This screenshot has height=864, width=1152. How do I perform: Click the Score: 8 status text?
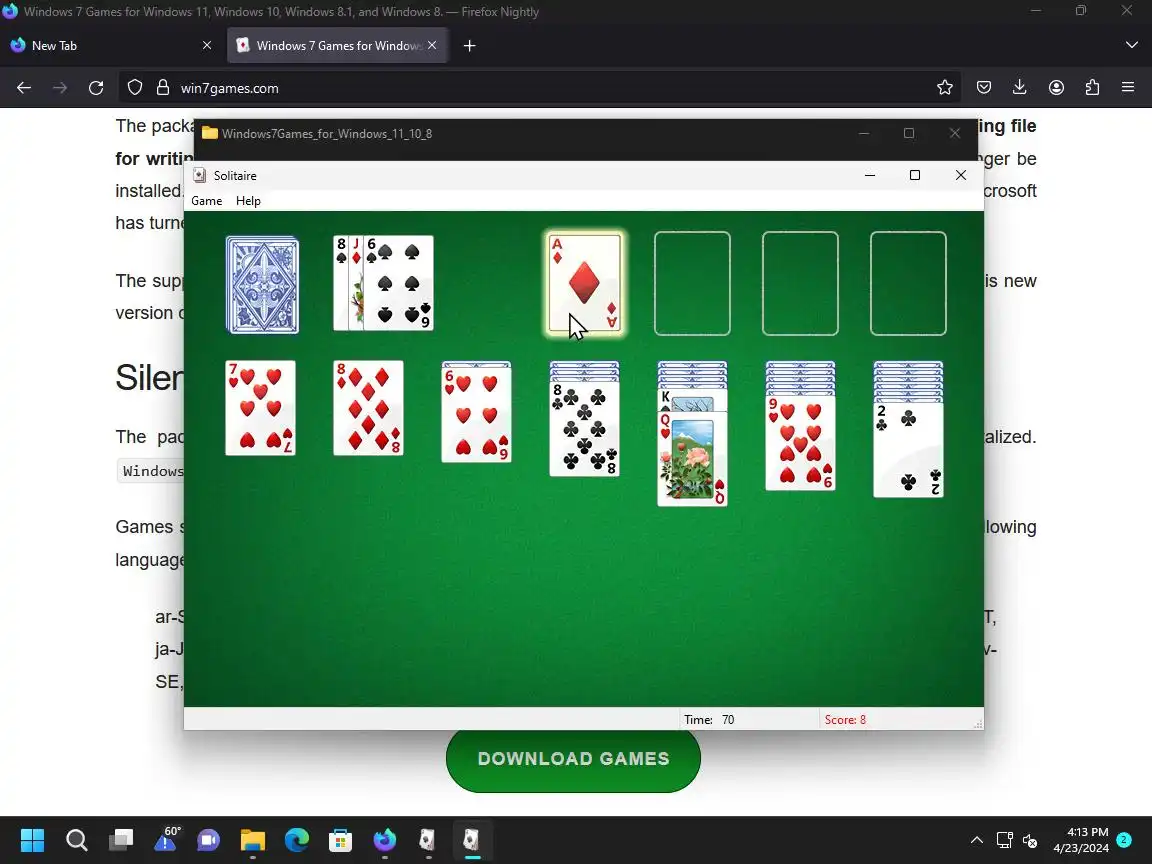[x=845, y=720]
